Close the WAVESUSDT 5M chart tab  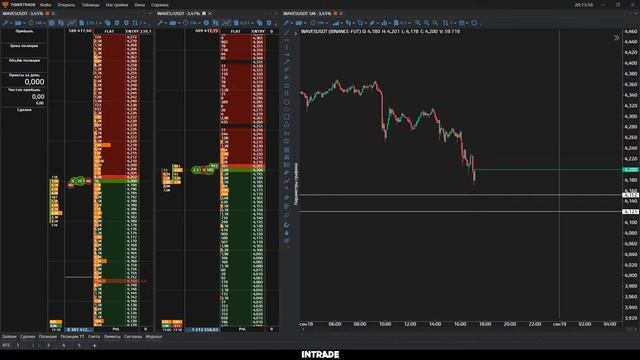click(x=341, y=13)
